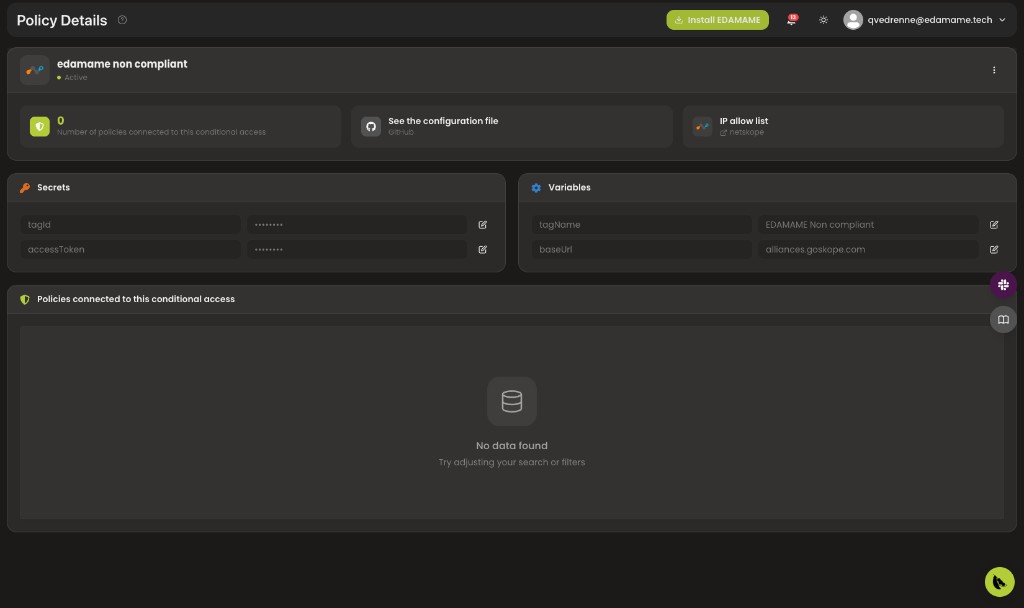The image size is (1024, 608).
Task: Click the Active status label
Action: [75, 78]
